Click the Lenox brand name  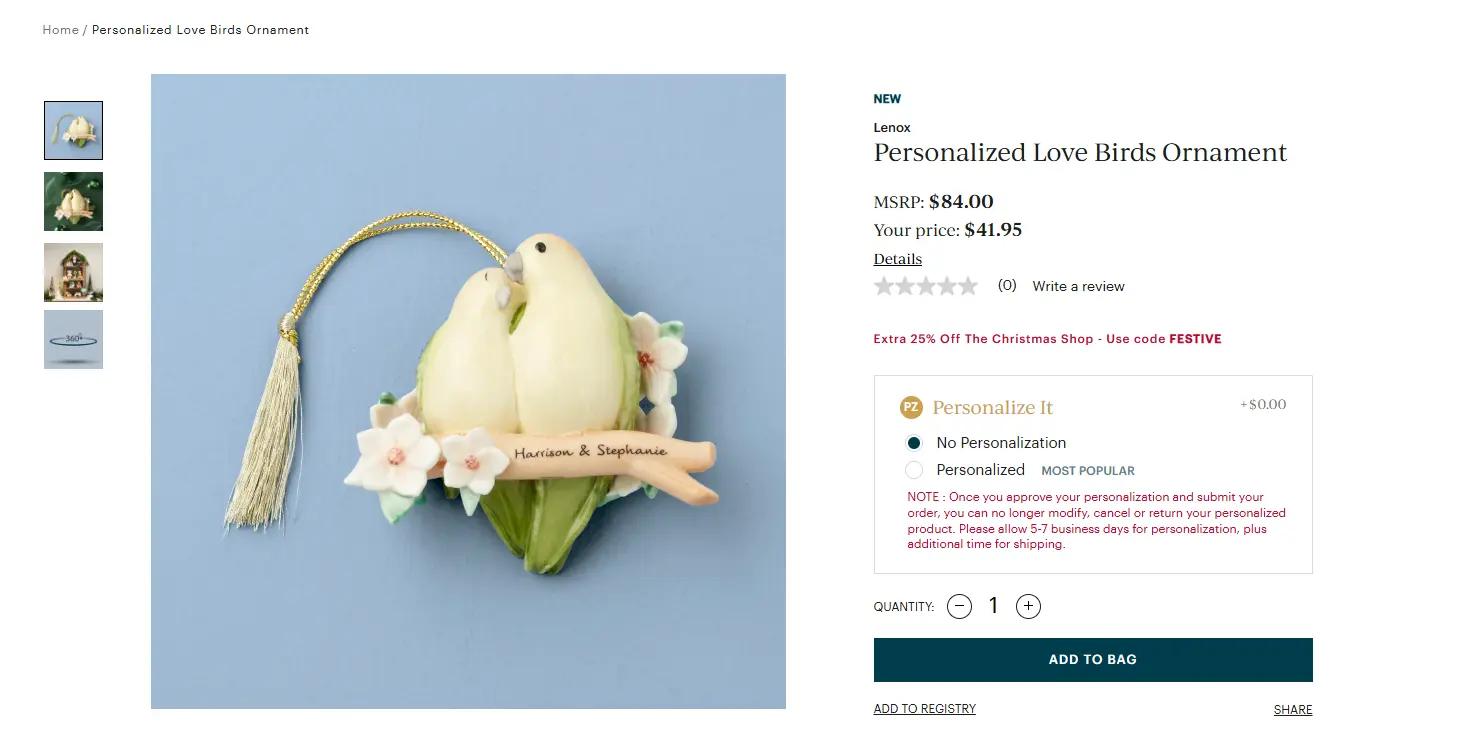(x=892, y=128)
